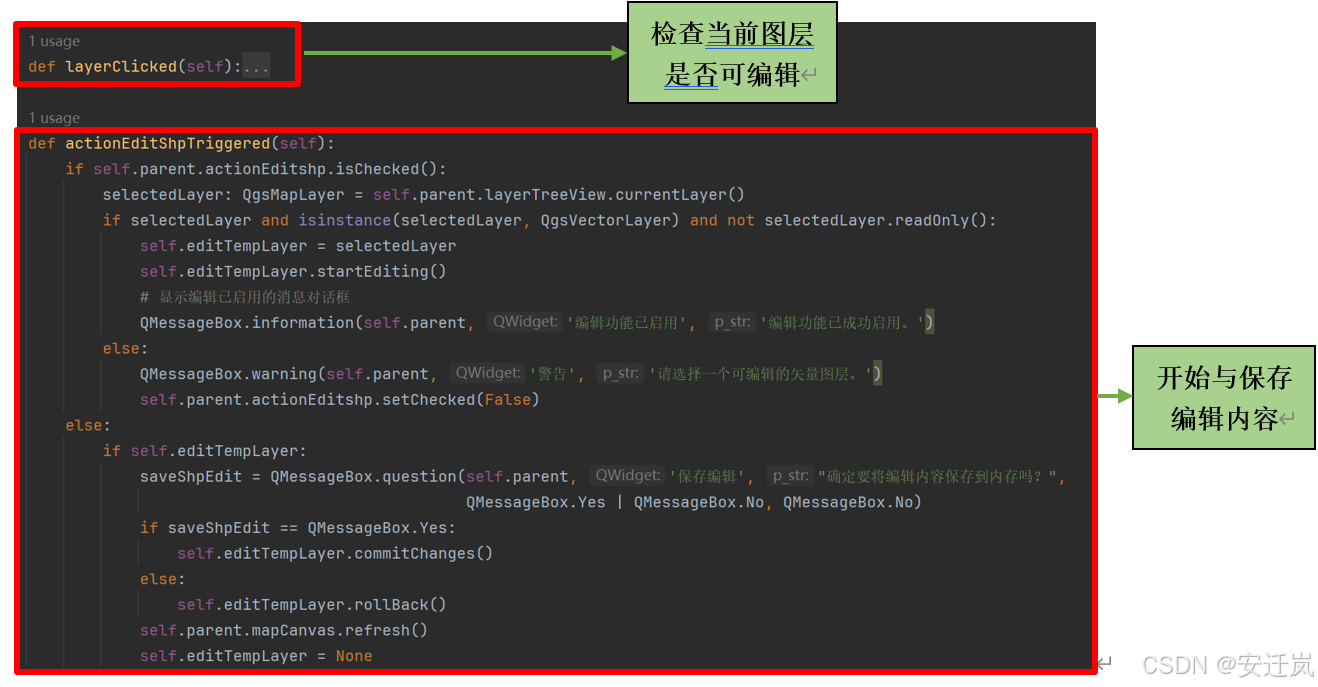Click QWidget inlay hint in information line
Screen dimensions: 1318x687
pyautogui.click(x=526, y=322)
